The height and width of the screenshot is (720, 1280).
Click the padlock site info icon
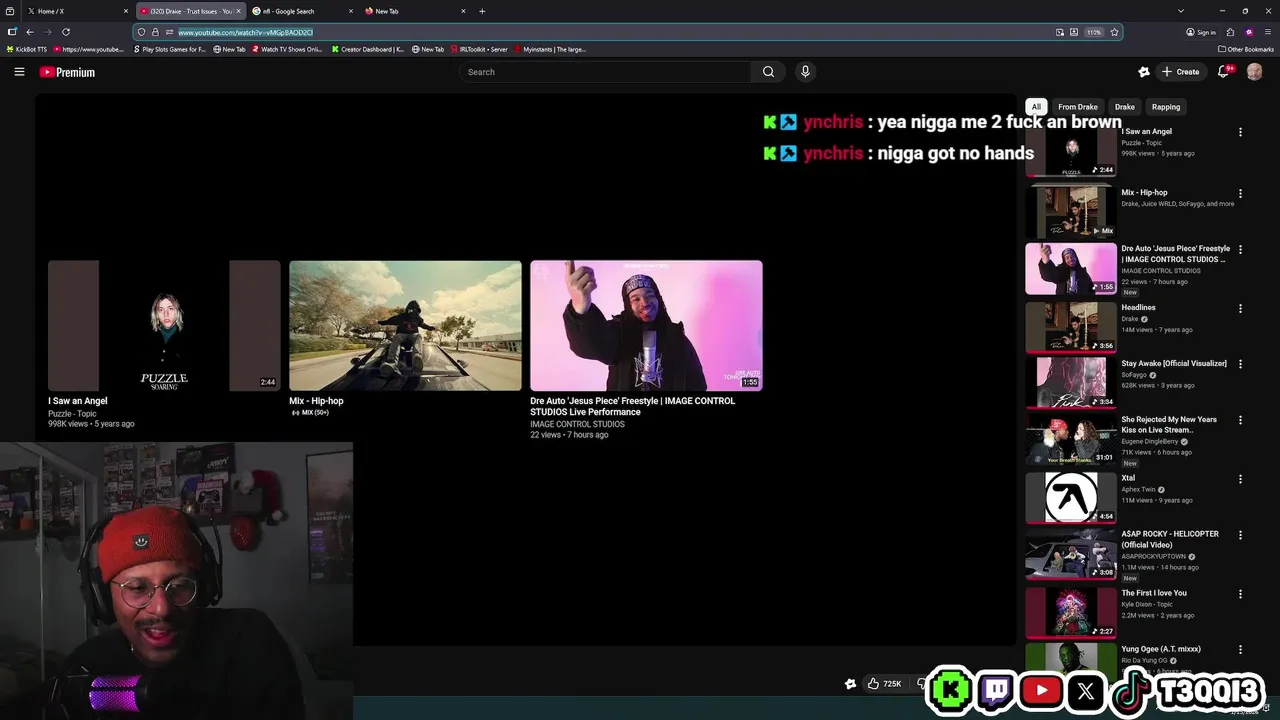[x=155, y=32]
